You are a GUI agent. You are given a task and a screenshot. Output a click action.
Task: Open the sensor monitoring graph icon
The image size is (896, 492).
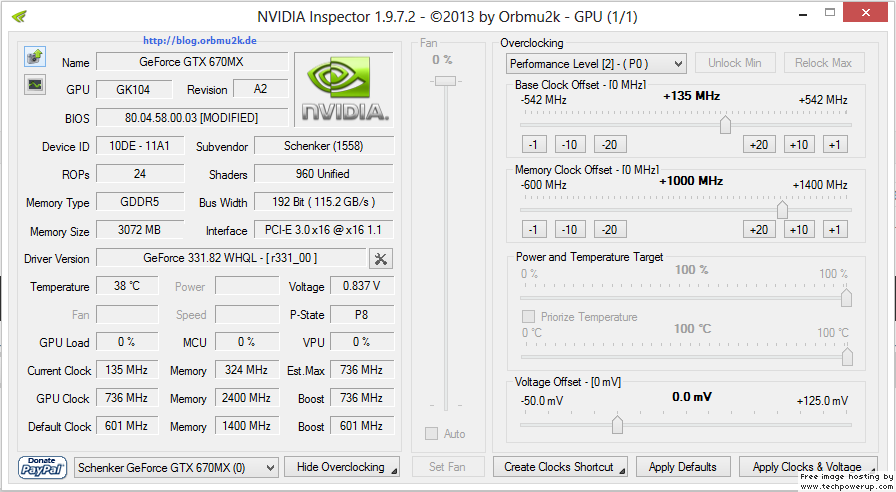point(35,85)
